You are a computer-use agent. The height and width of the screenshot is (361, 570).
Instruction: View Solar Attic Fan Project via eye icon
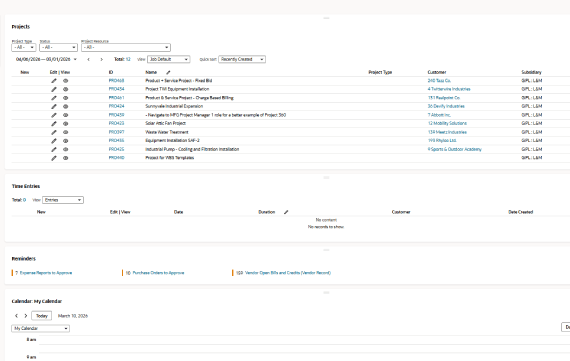tap(65, 124)
